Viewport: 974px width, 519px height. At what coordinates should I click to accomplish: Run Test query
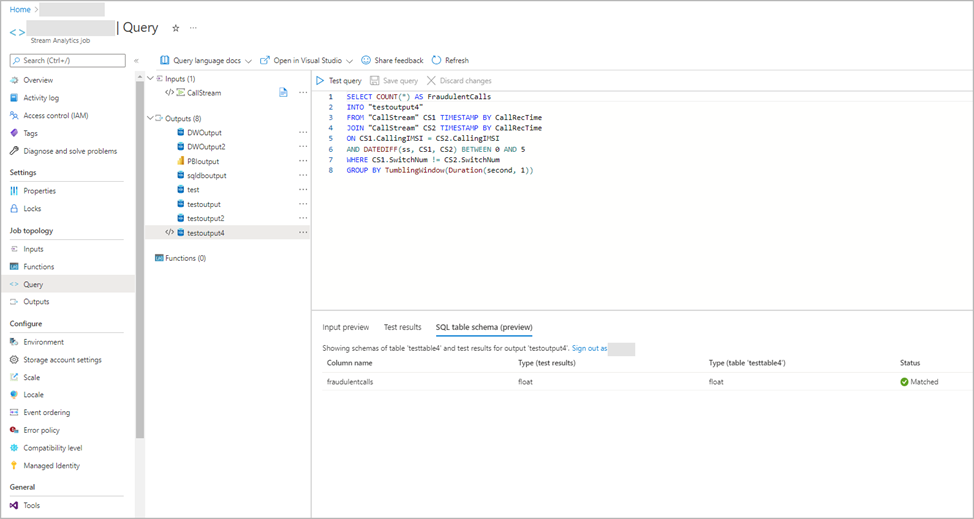339,81
